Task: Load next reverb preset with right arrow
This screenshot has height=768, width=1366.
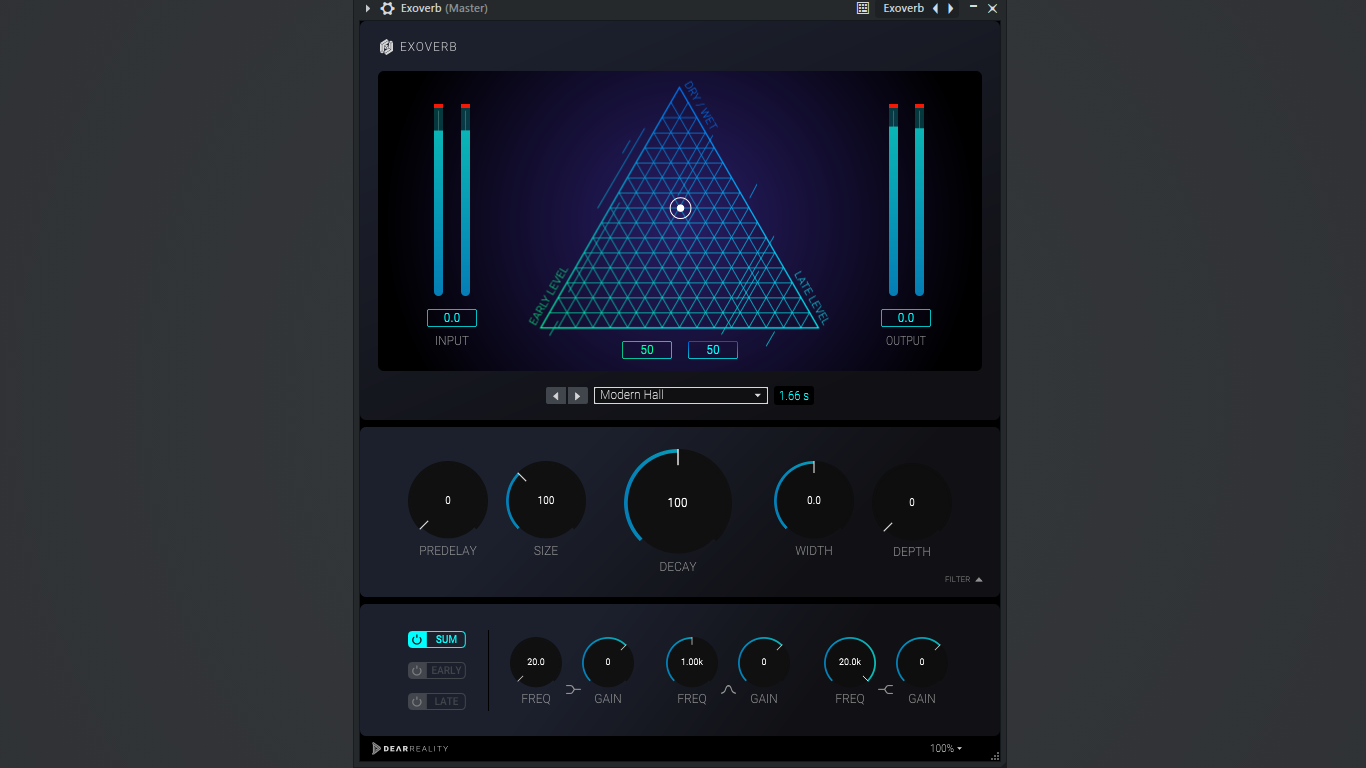Action: tap(578, 396)
